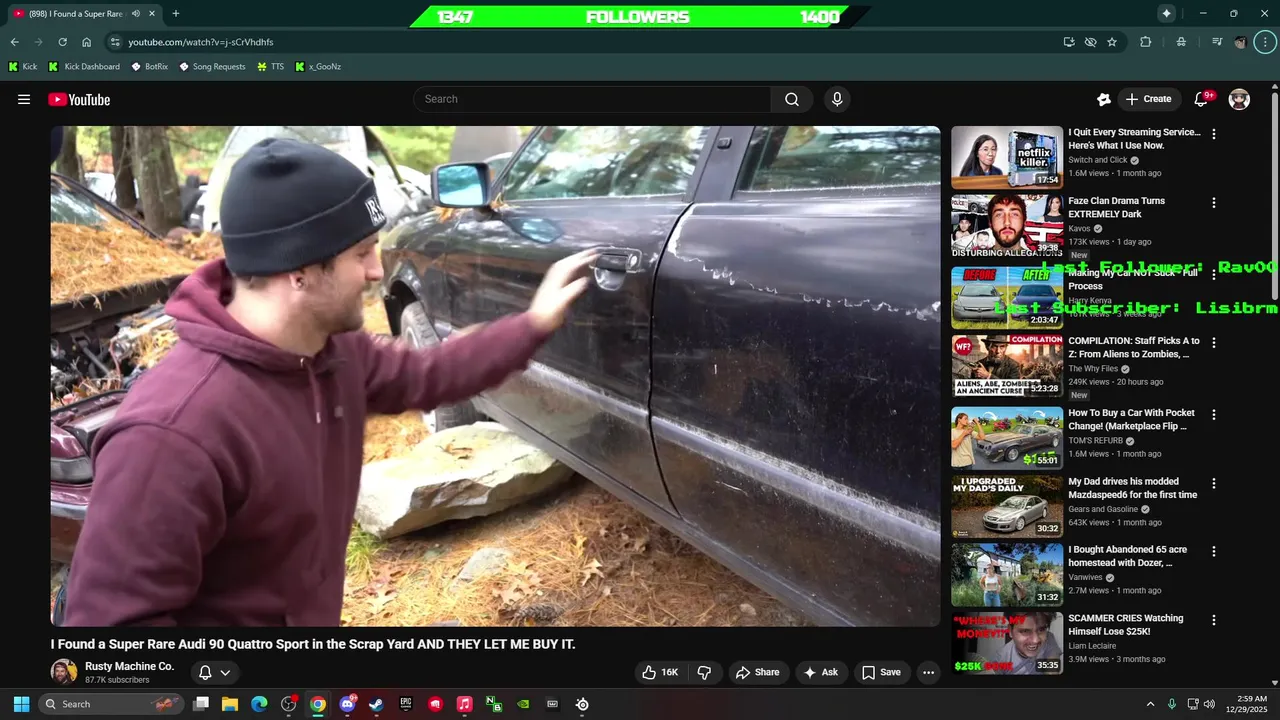Like the video with thumbs up

(661, 672)
